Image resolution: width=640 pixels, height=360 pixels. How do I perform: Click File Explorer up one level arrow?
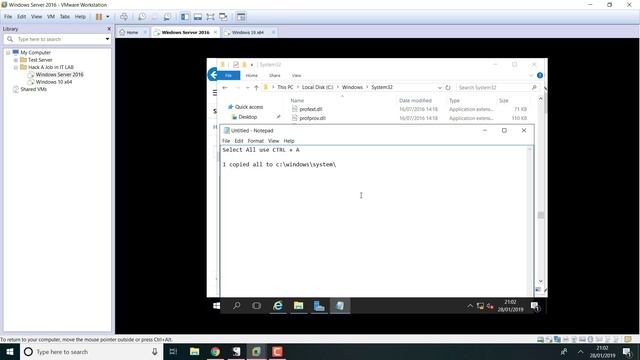point(256,87)
